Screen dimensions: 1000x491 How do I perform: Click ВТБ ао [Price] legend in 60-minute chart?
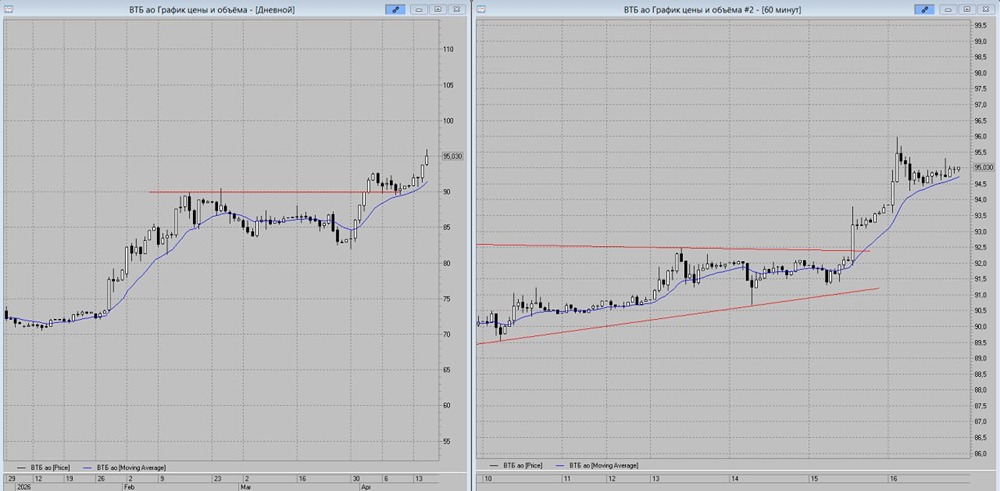click(514, 466)
